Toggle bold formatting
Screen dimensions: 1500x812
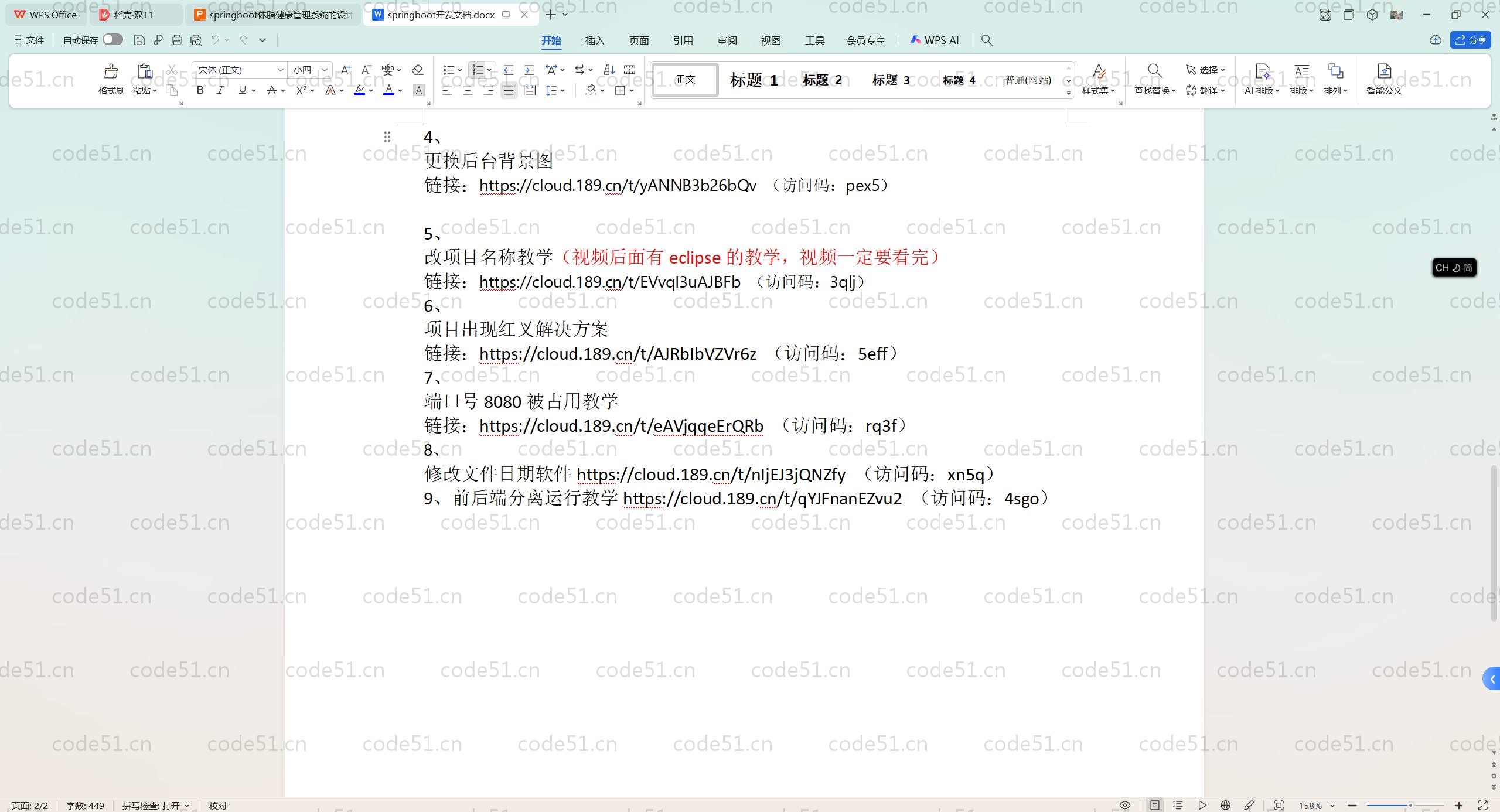(200, 90)
